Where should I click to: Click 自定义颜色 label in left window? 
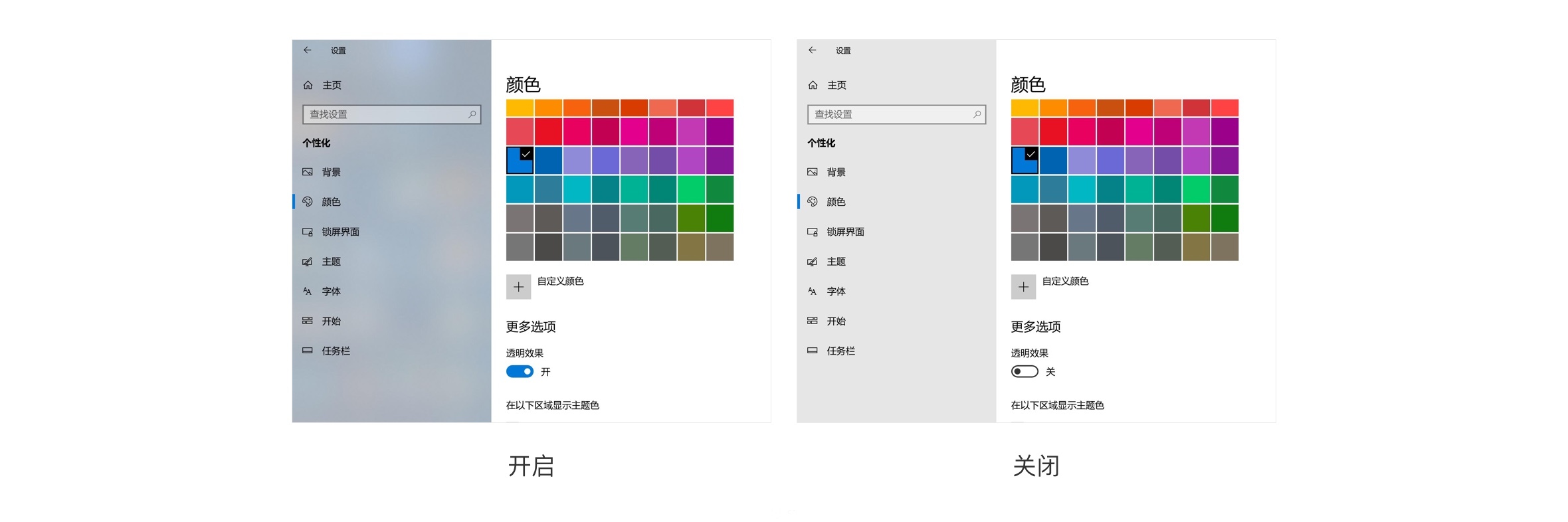click(561, 281)
